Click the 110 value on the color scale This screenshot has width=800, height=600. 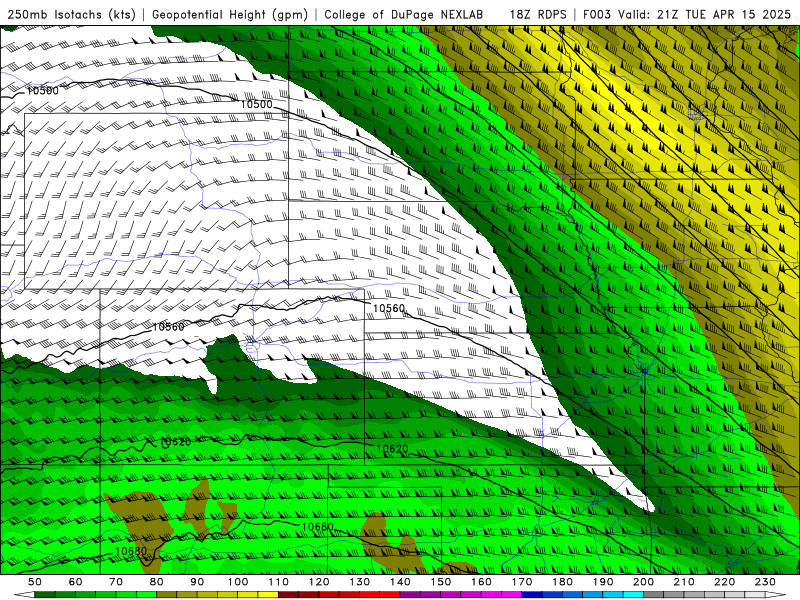coord(279,582)
